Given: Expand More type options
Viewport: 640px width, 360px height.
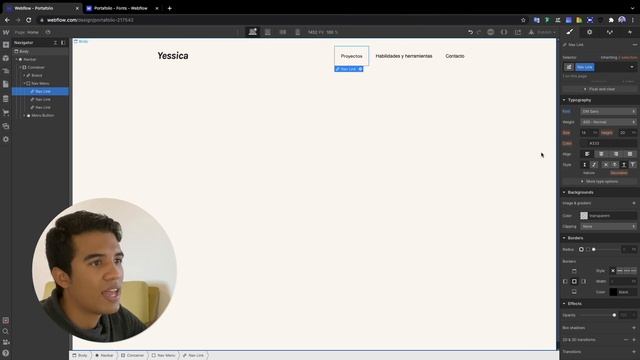Looking at the screenshot, I should (599, 181).
